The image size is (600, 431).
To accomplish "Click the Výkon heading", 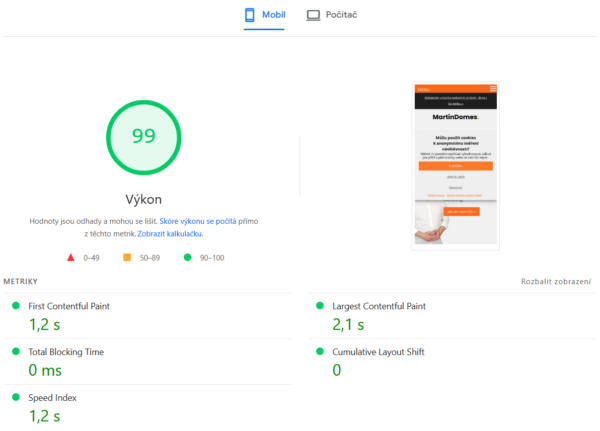I will (x=143, y=199).
